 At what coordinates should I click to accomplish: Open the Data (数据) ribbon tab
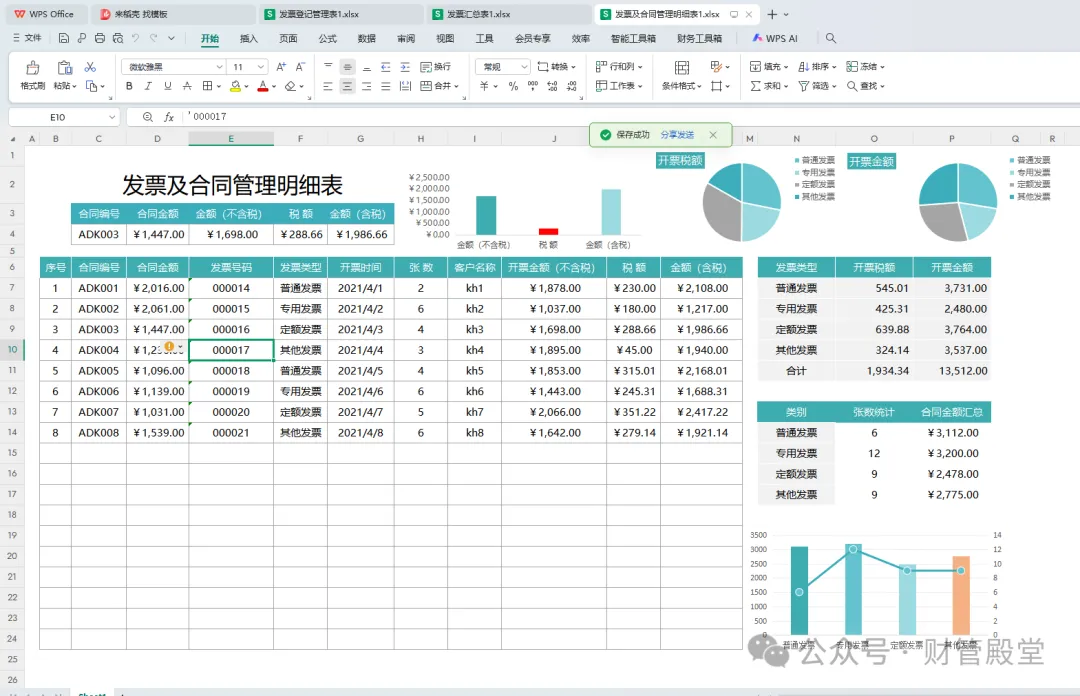click(x=366, y=39)
